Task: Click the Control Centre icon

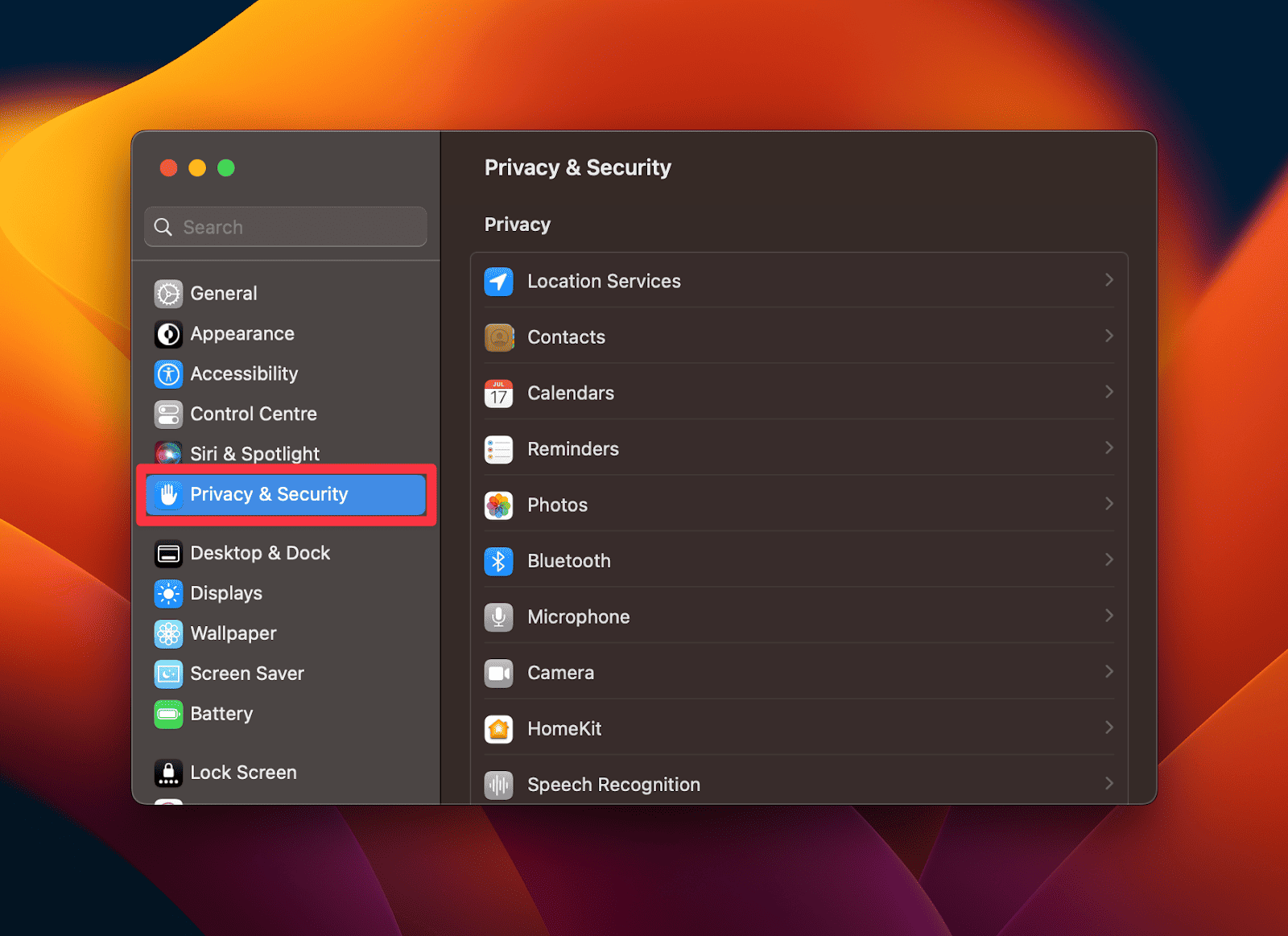Action: tap(168, 414)
